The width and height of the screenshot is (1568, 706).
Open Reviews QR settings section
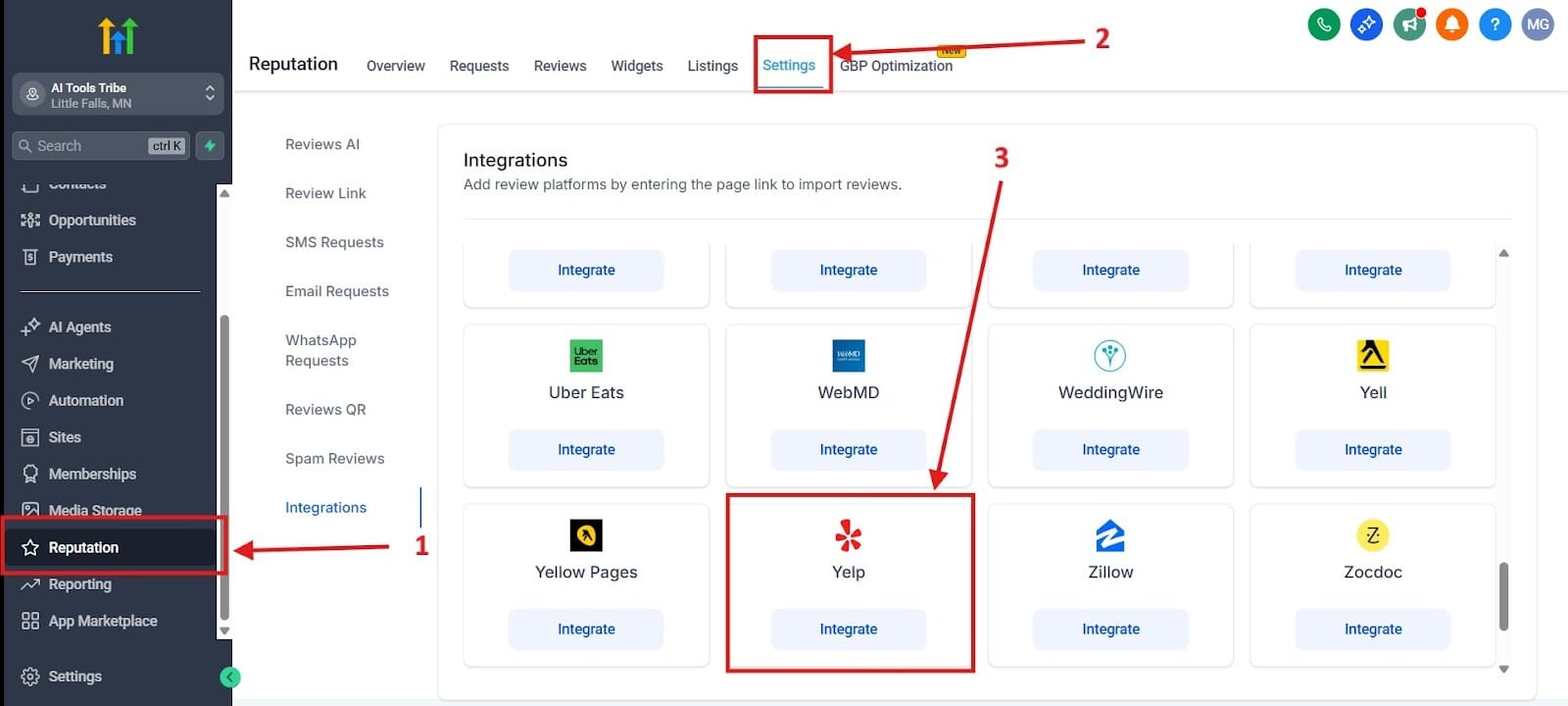pos(325,410)
